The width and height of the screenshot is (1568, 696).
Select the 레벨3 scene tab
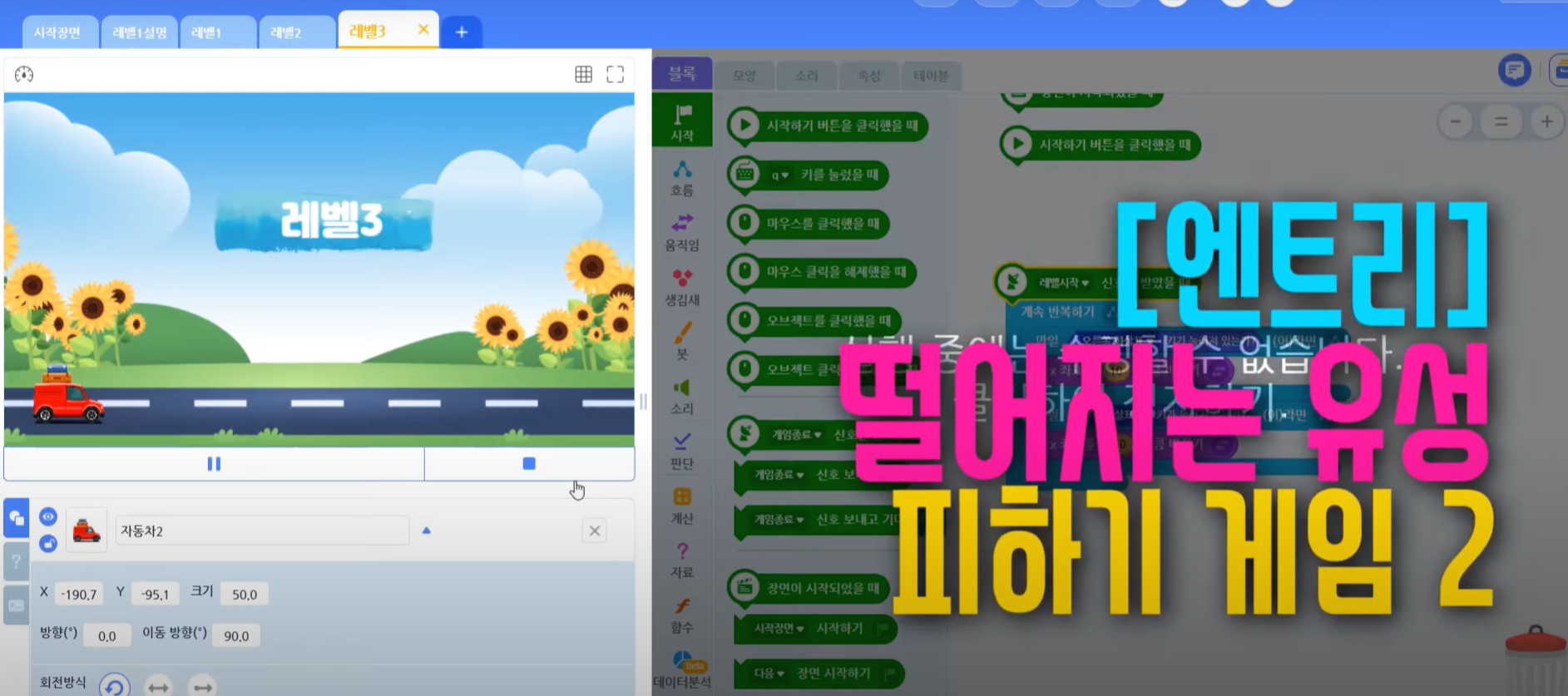369,31
